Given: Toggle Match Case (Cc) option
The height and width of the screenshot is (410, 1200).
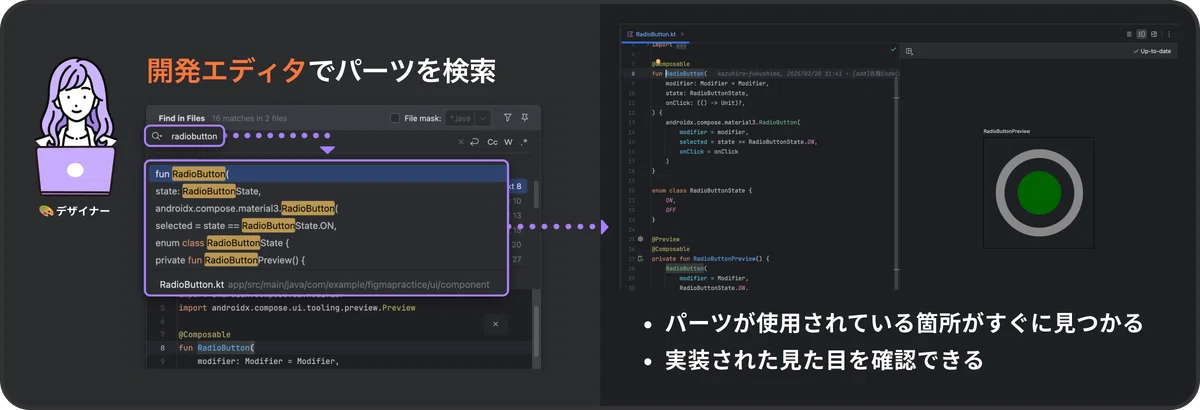Looking at the screenshot, I should (492, 142).
